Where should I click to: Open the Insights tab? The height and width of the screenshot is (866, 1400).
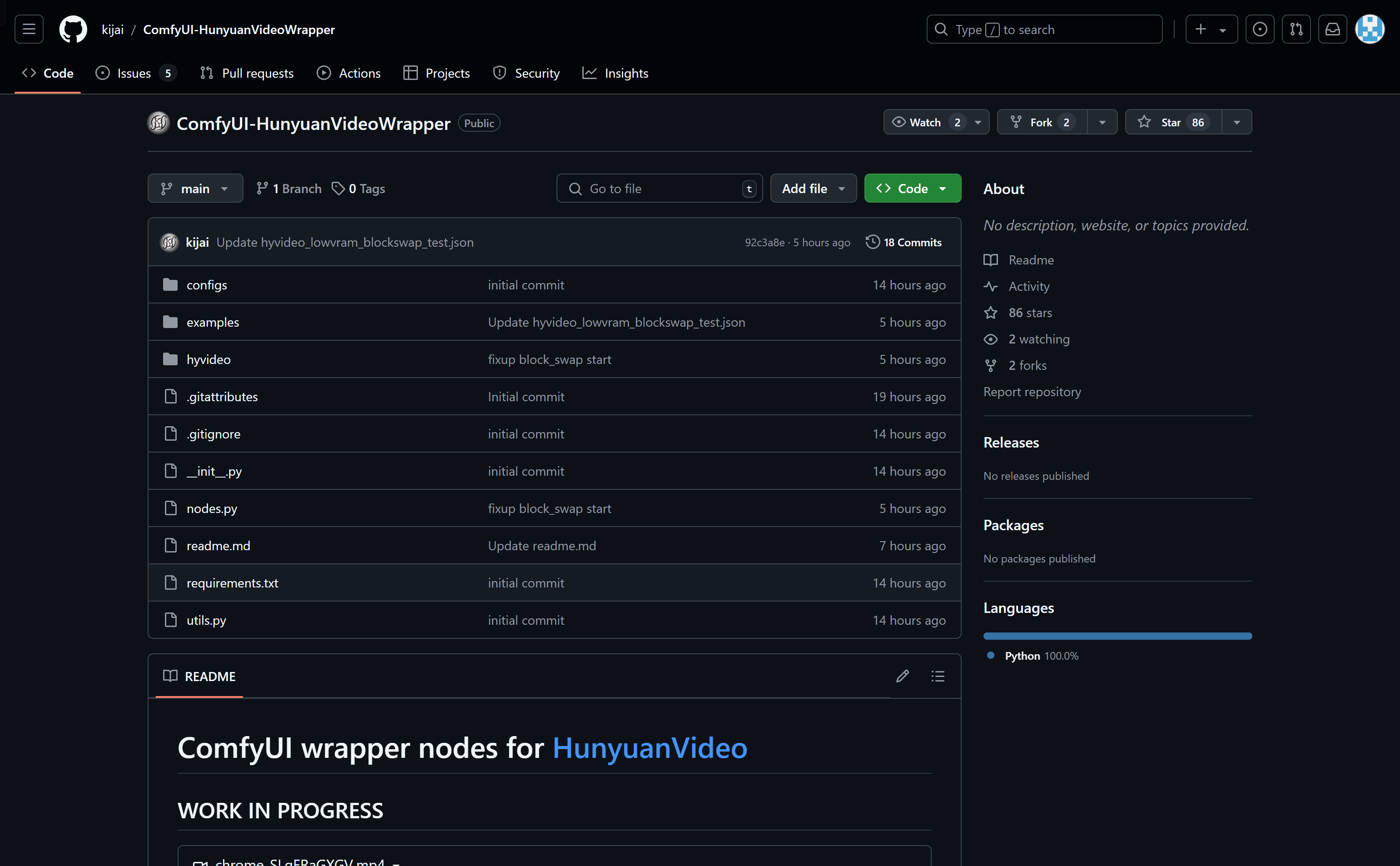click(x=615, y=73)
